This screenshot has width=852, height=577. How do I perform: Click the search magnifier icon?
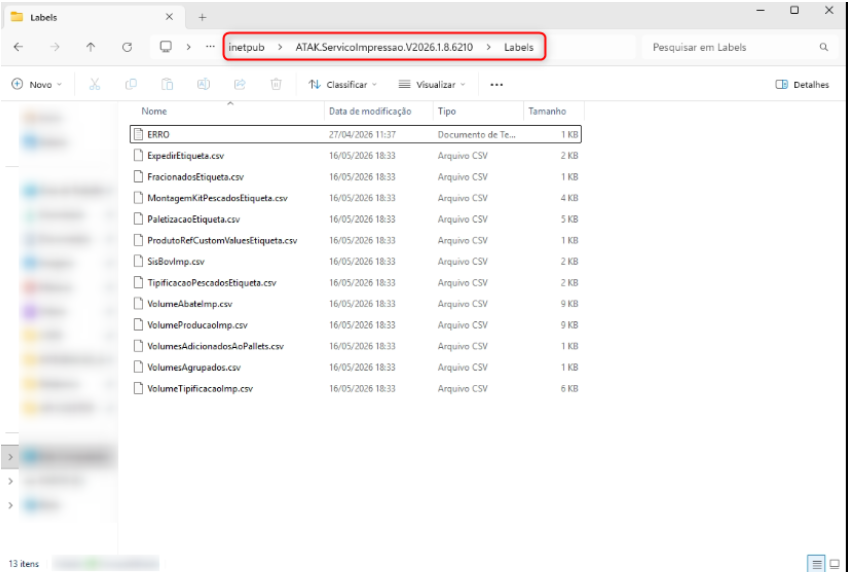tap(824, 47)
